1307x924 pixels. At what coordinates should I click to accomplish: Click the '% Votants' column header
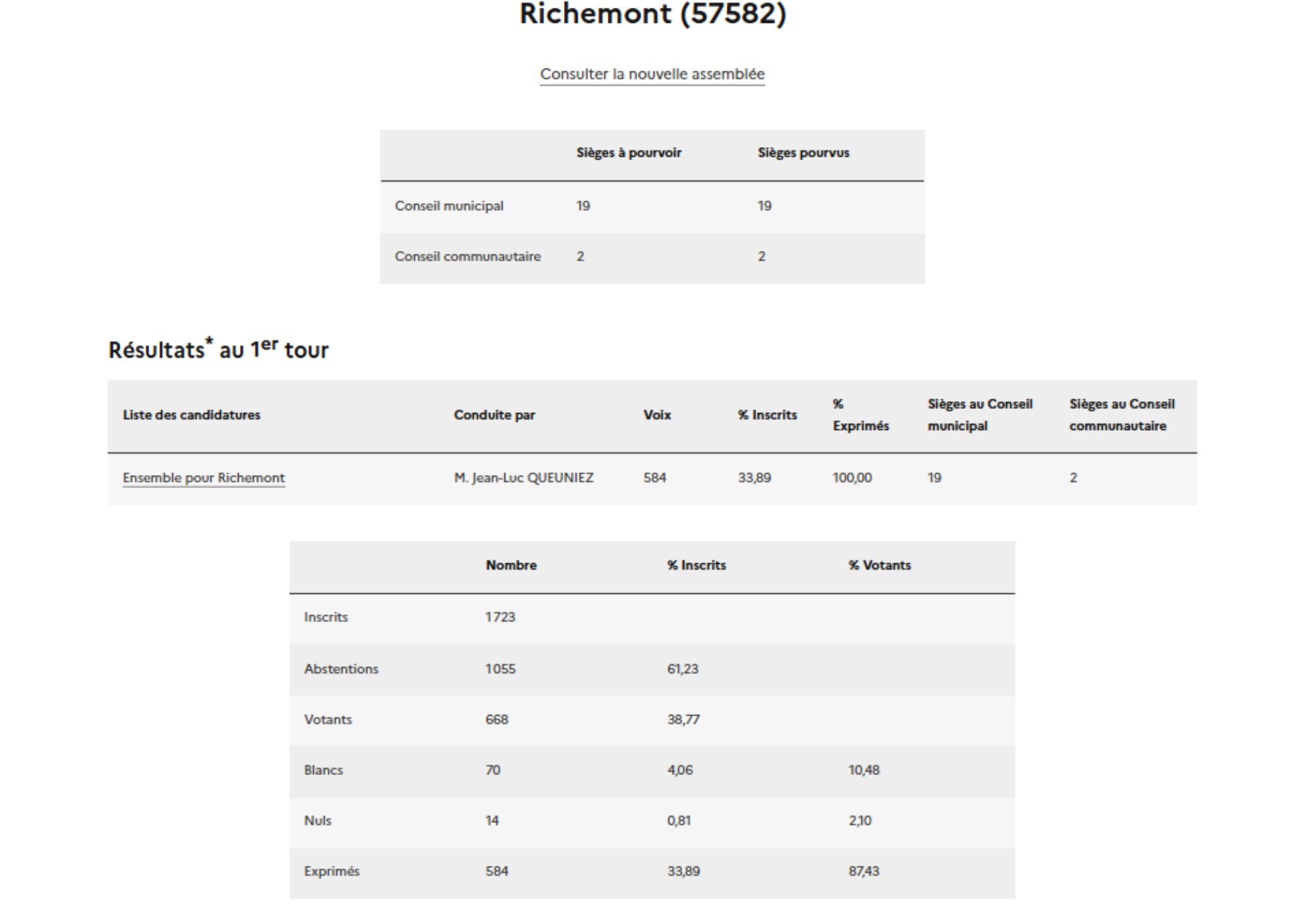coord(879,565)
